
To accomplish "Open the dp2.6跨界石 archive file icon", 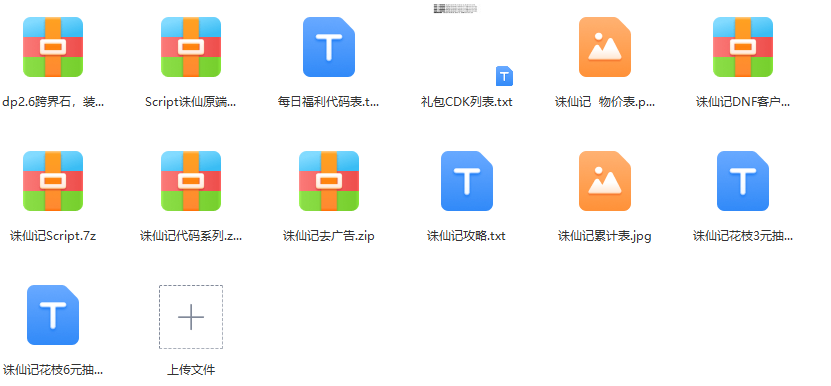I will tap(53, 47).
